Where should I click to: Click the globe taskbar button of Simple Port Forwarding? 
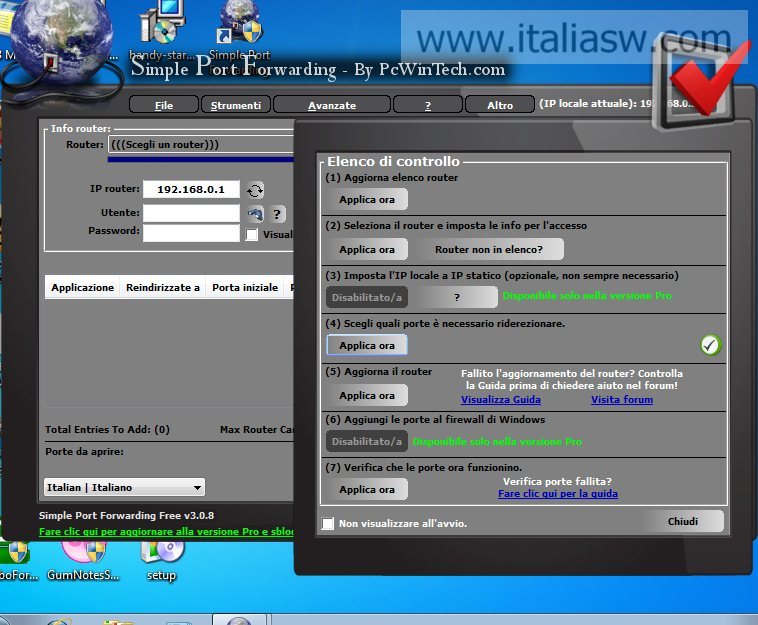point(239,620)
